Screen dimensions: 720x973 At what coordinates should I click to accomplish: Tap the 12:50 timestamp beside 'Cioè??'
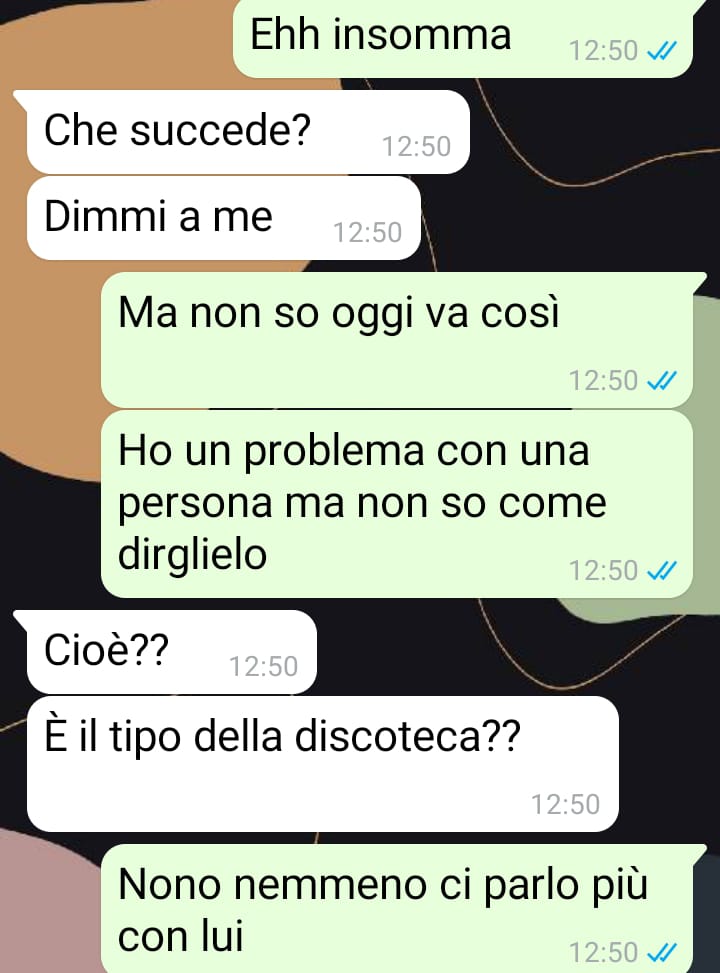click(263, 667)
